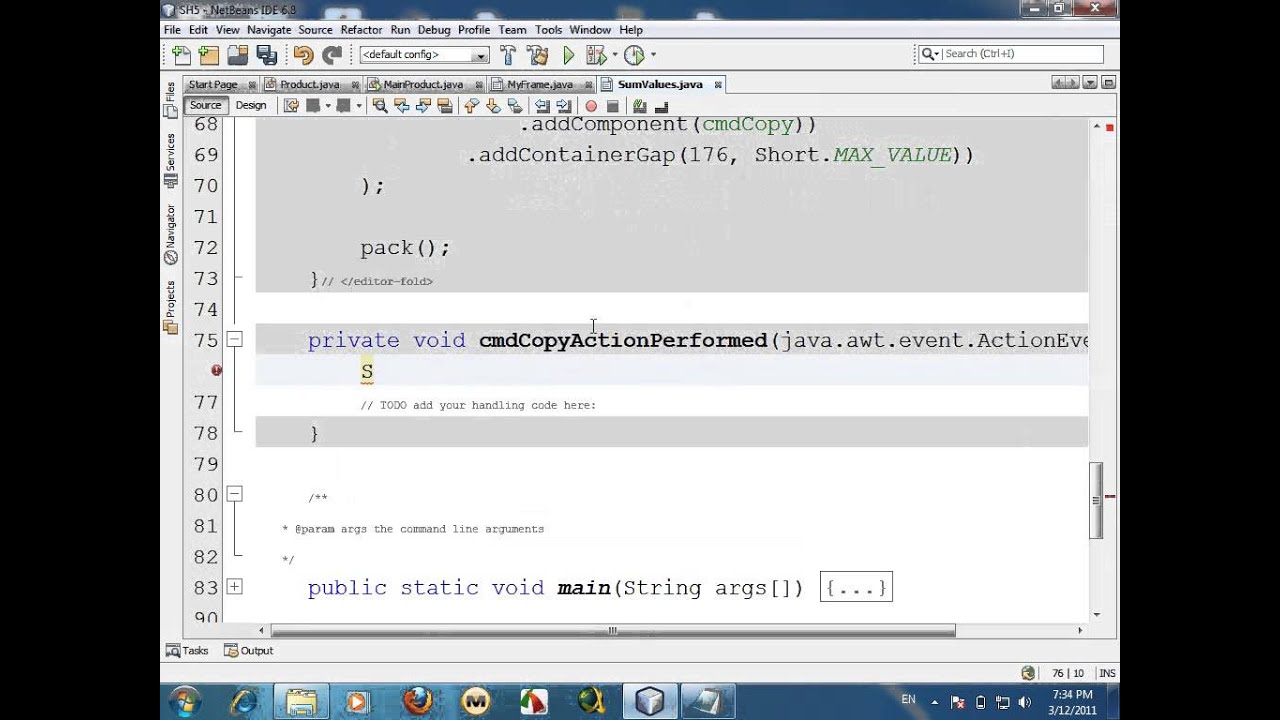Viewport: 1280px width, 720px height.
Task: Open the Tasks window button
Action: 188,650
